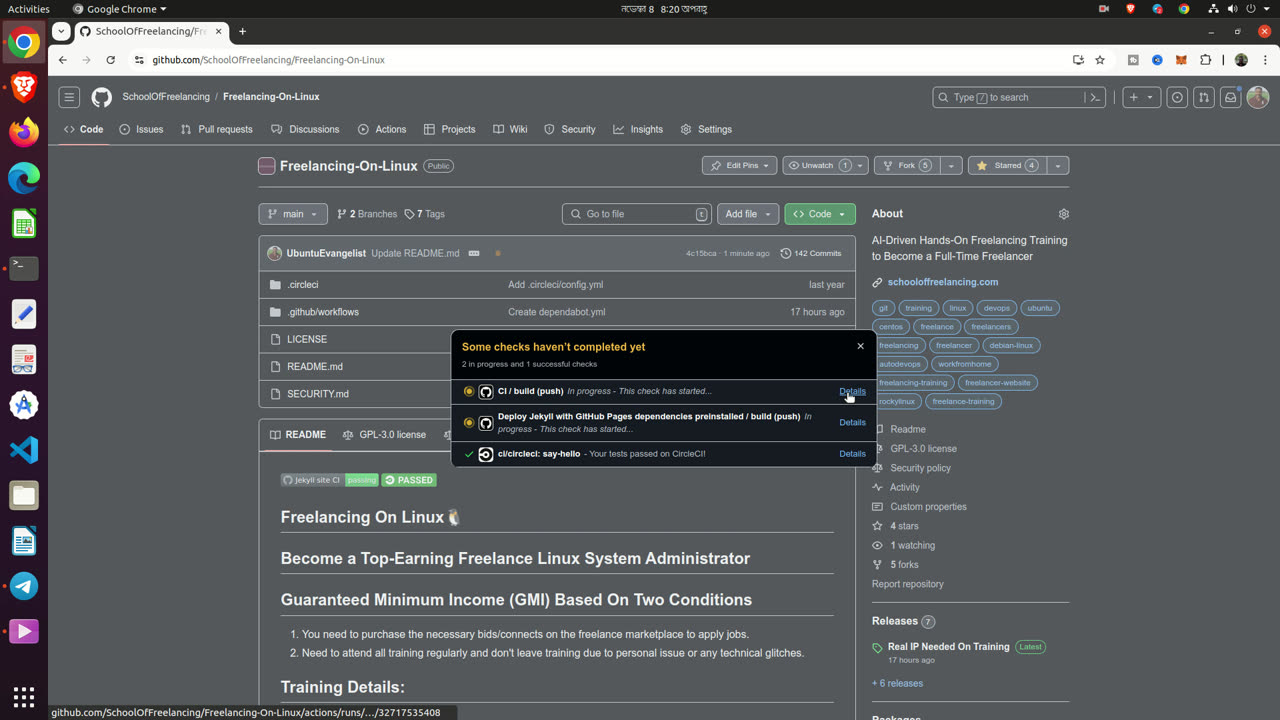Open Brave browser from dock
Image resolution: width=1280 pixels, height=720 pixels.
(24, 87)
